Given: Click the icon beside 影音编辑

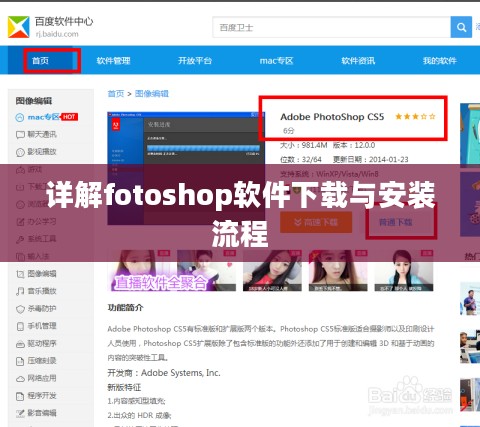Looking at the screenshot, I should pyautogui.click(x=20, y=413).
